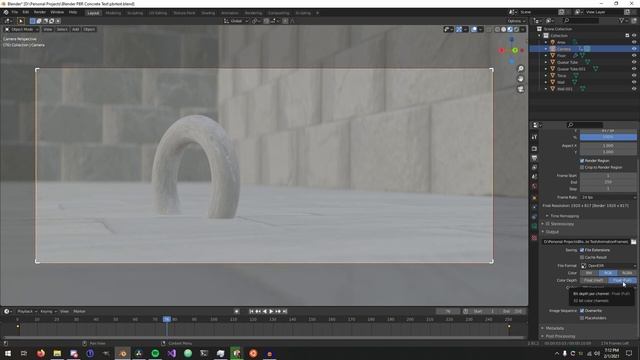Screen dimensions: 640x360
Task: Click the timeline current frame indicator
Action: 167,319
